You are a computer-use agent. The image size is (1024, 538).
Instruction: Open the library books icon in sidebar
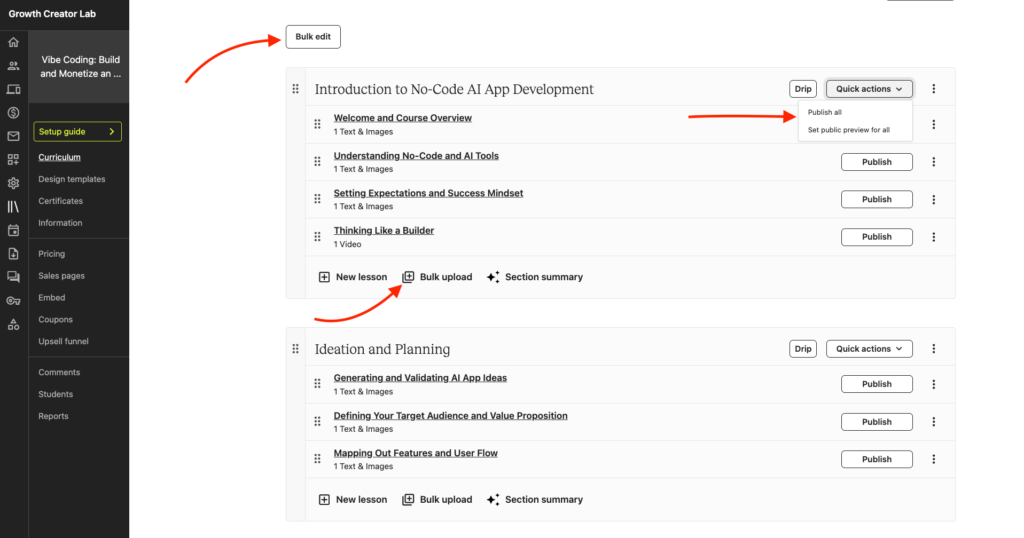click(13, 207)
